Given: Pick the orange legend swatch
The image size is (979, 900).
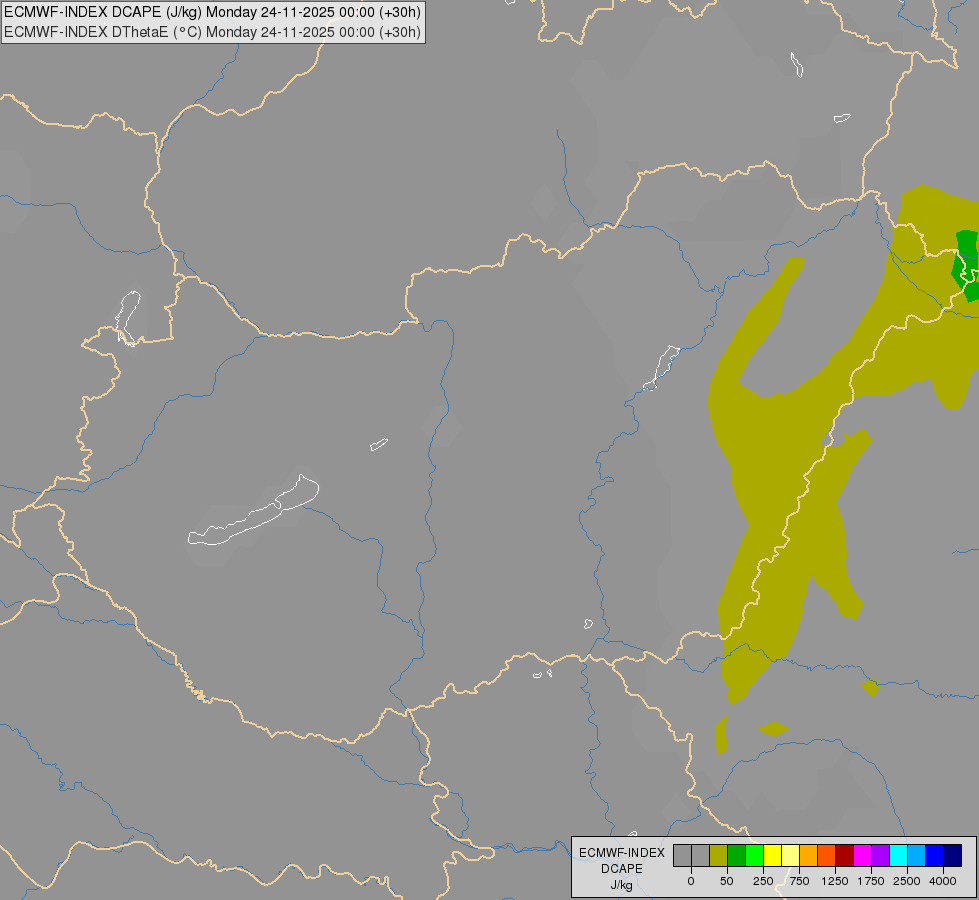Looking at the screenshot, I should click(x=809, y=855).
